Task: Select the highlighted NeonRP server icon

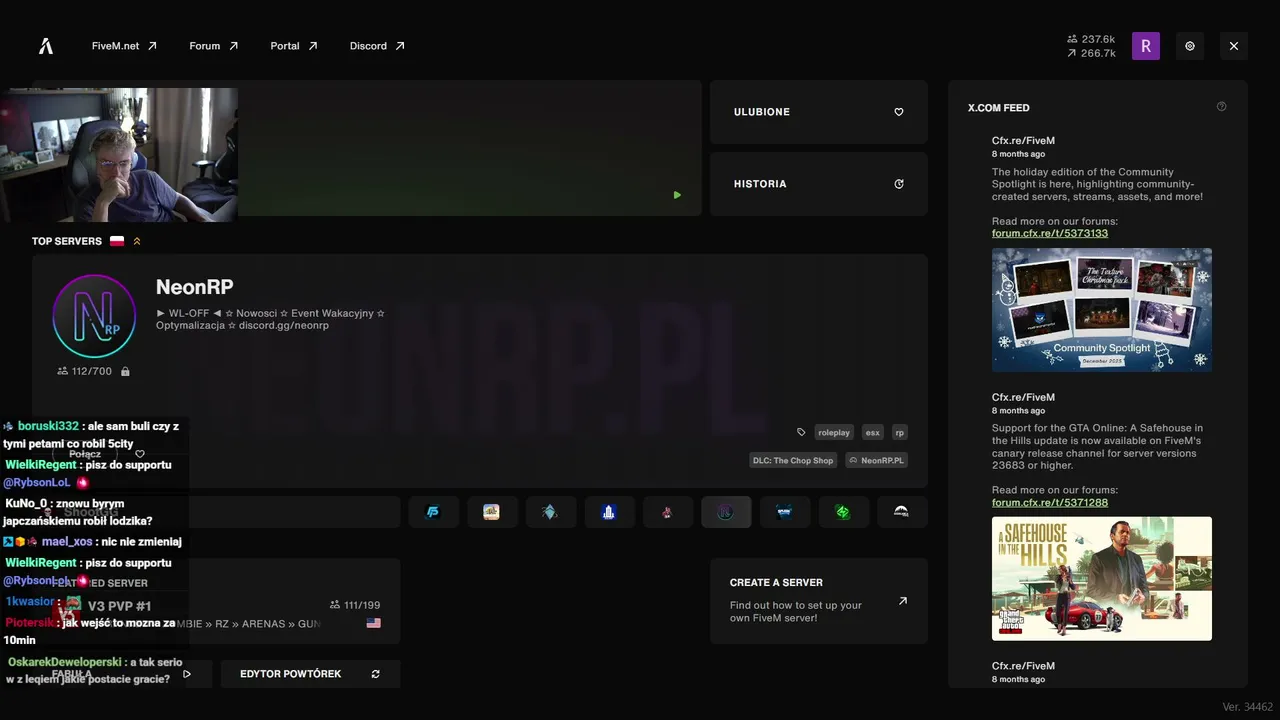Action: [x=726, y=512]
